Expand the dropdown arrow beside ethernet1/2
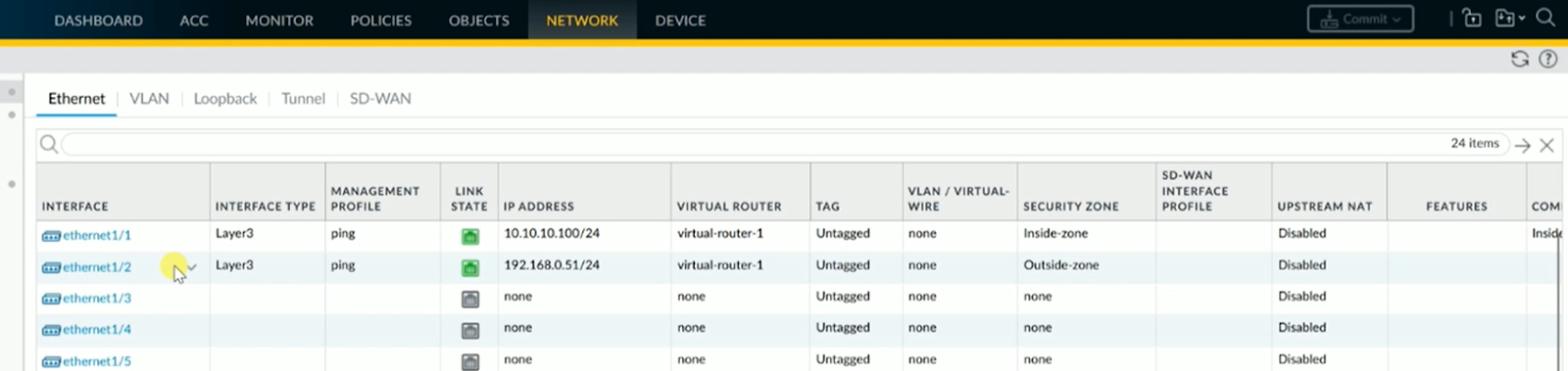 coord(192,267)
